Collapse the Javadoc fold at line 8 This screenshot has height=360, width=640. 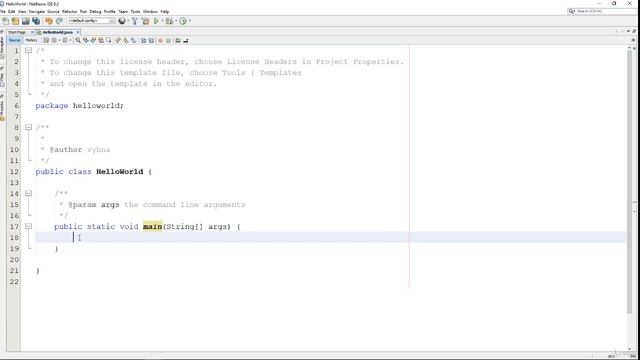tap(28, 127)
